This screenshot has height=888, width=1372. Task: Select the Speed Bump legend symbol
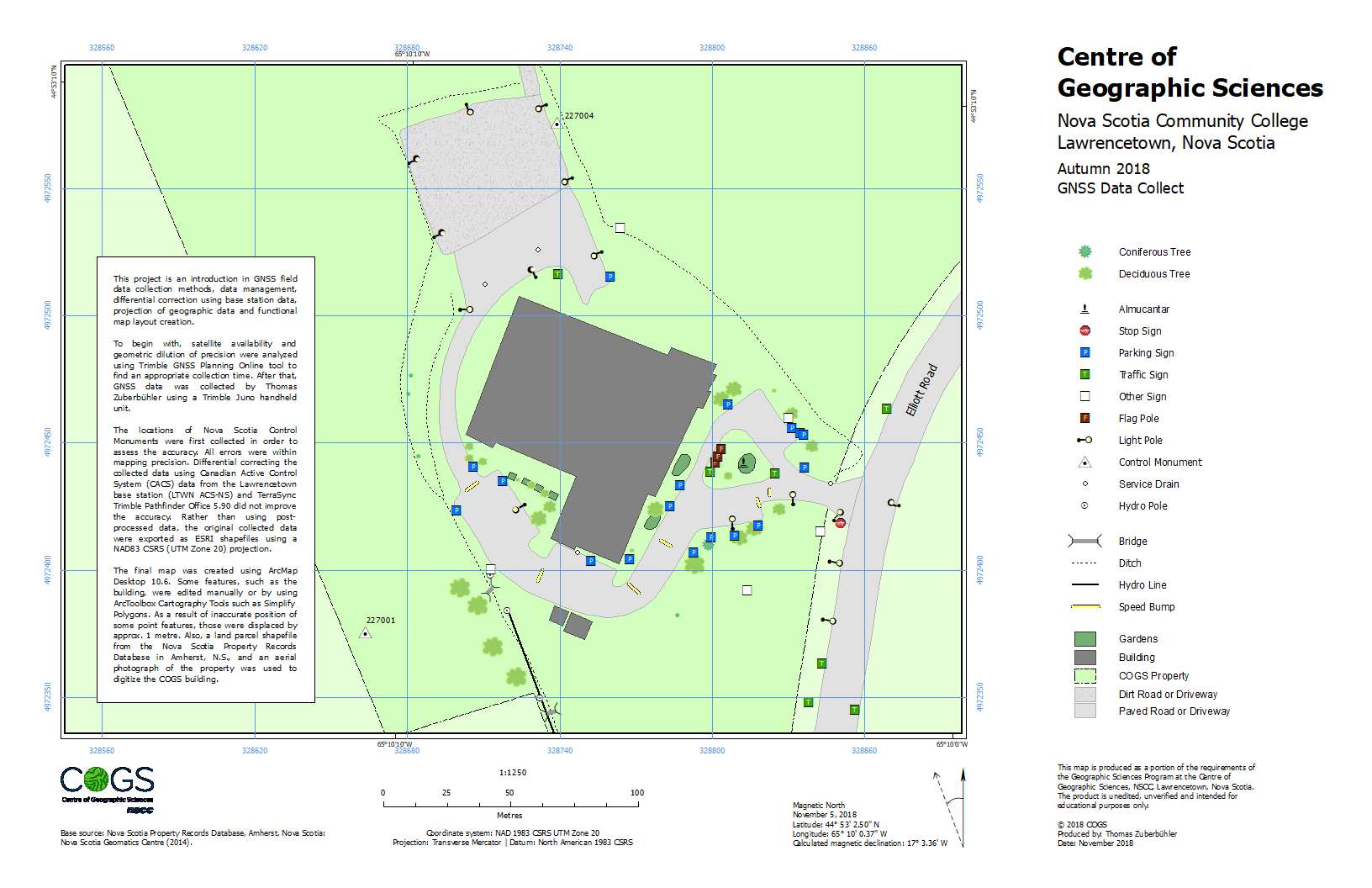point(1085,607)
